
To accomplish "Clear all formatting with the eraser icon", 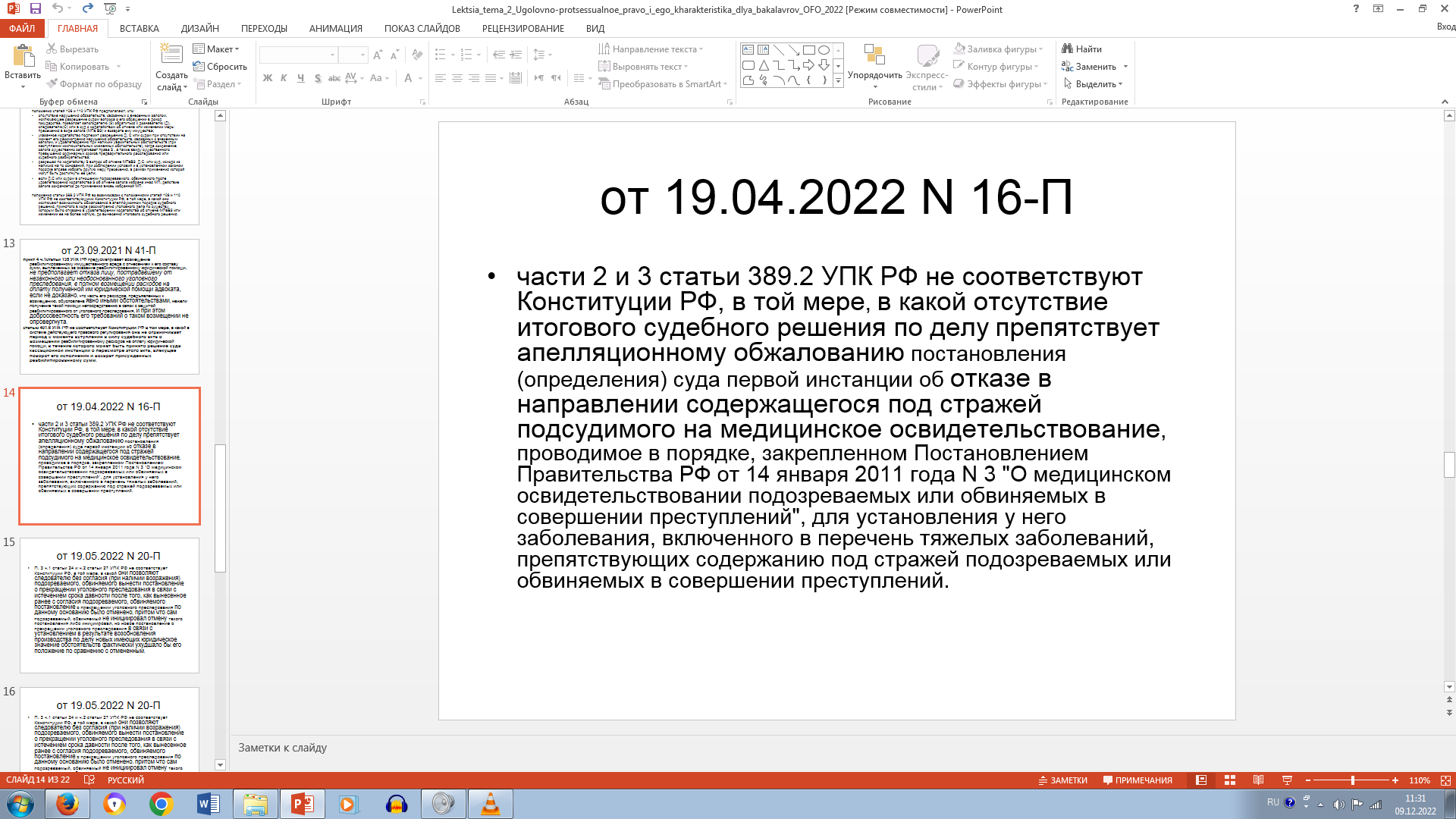I will pyautogui.click(x=417, y=55).
